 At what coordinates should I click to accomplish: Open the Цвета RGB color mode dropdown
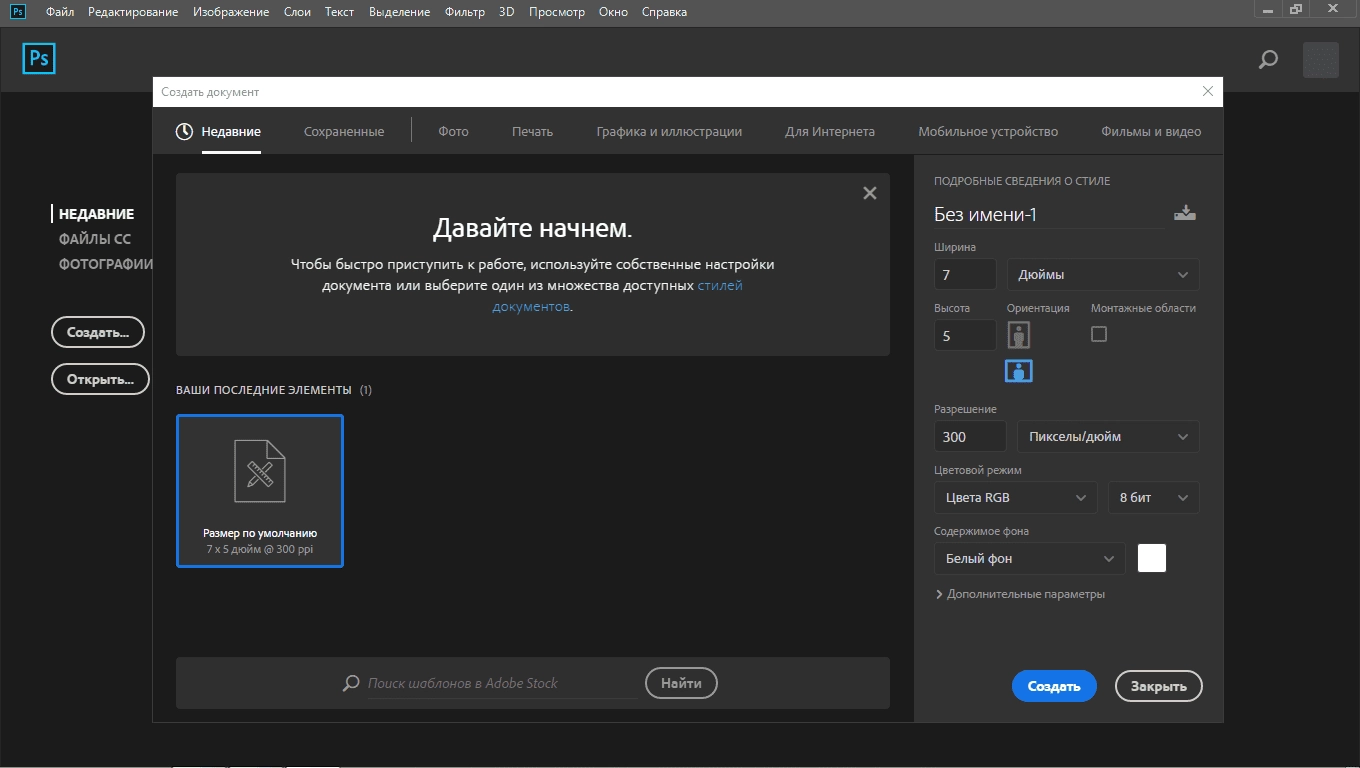click(x=1016, y=497)
